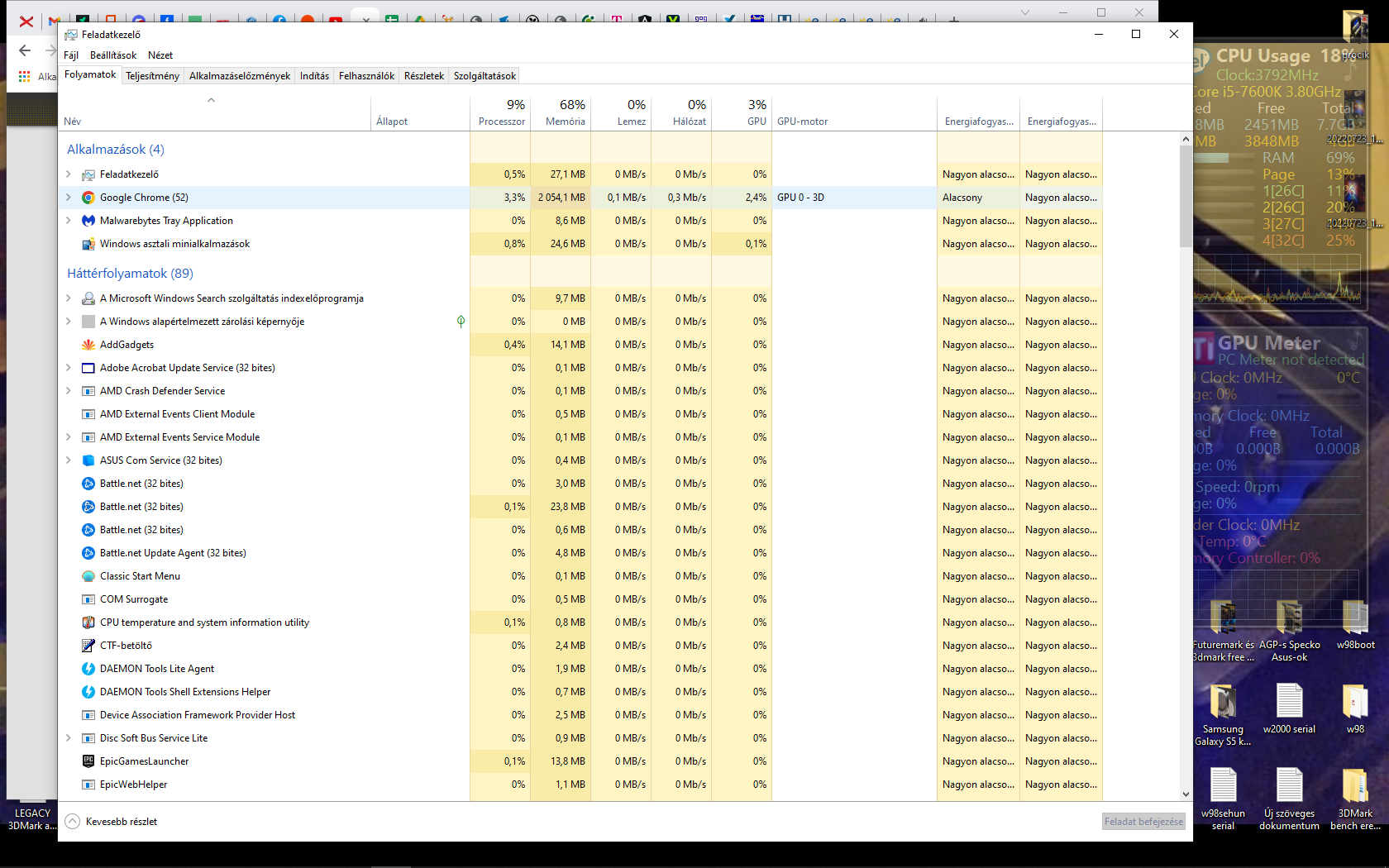The height and width of the screenshot is (868, 1389).
Task: Sort by GPU usage column header
Action: click(x=742, y=113)
